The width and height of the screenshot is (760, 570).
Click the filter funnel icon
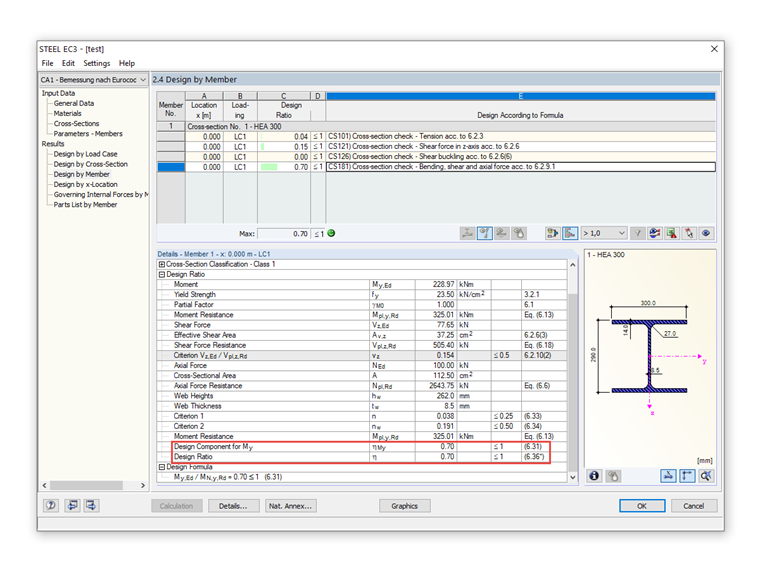coord(638,233)
